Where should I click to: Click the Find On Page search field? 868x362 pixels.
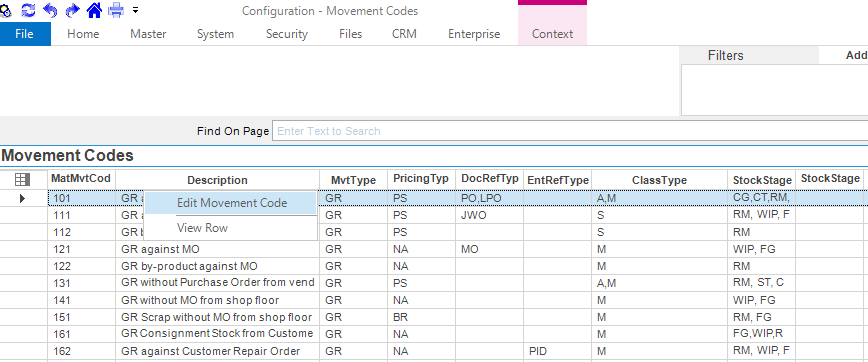click(570, 131)
